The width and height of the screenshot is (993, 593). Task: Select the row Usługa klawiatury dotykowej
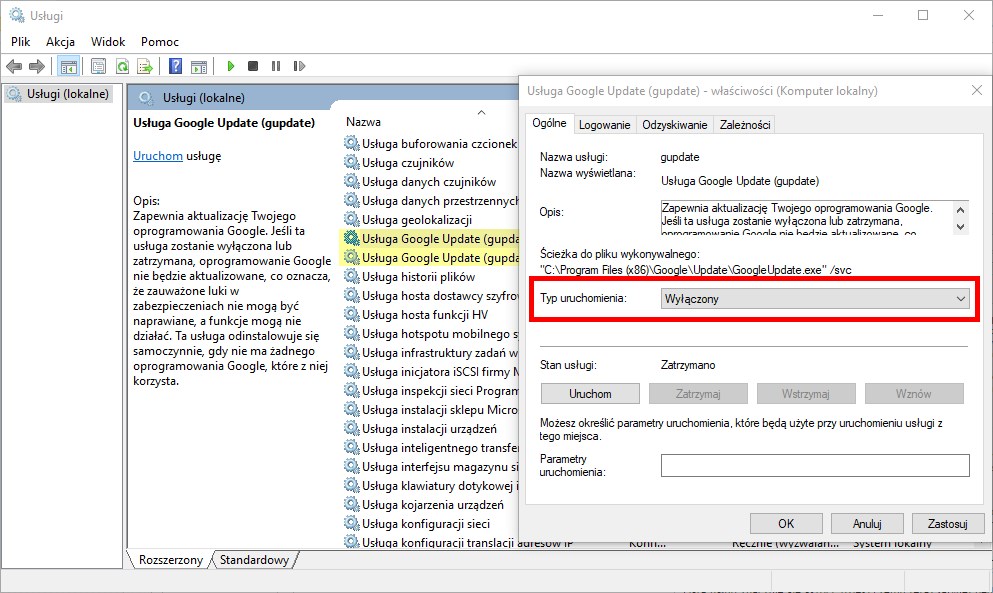click(431, 486)
